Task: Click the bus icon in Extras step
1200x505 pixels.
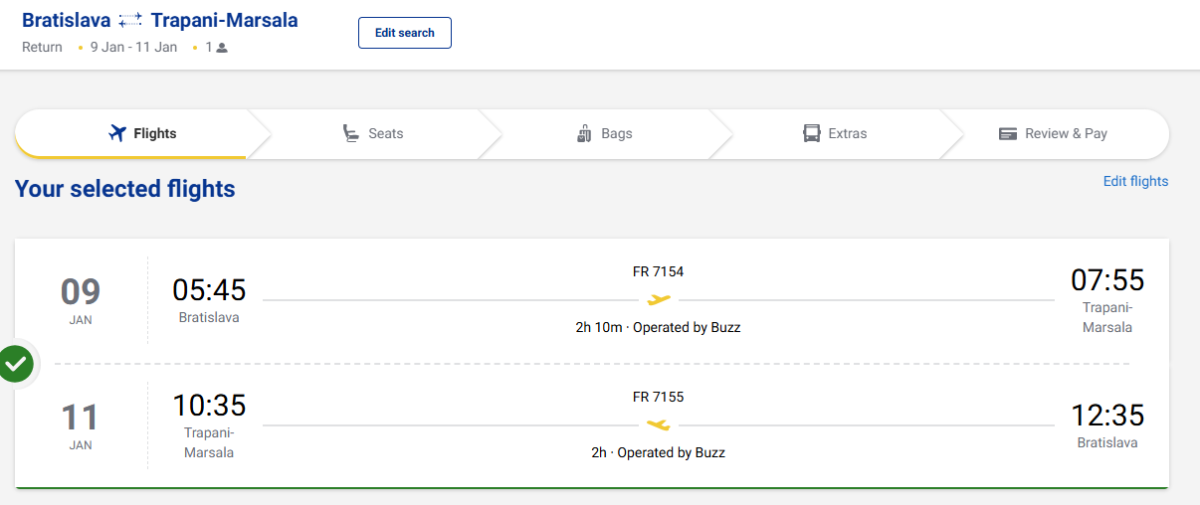Action: tap(812, 133)
